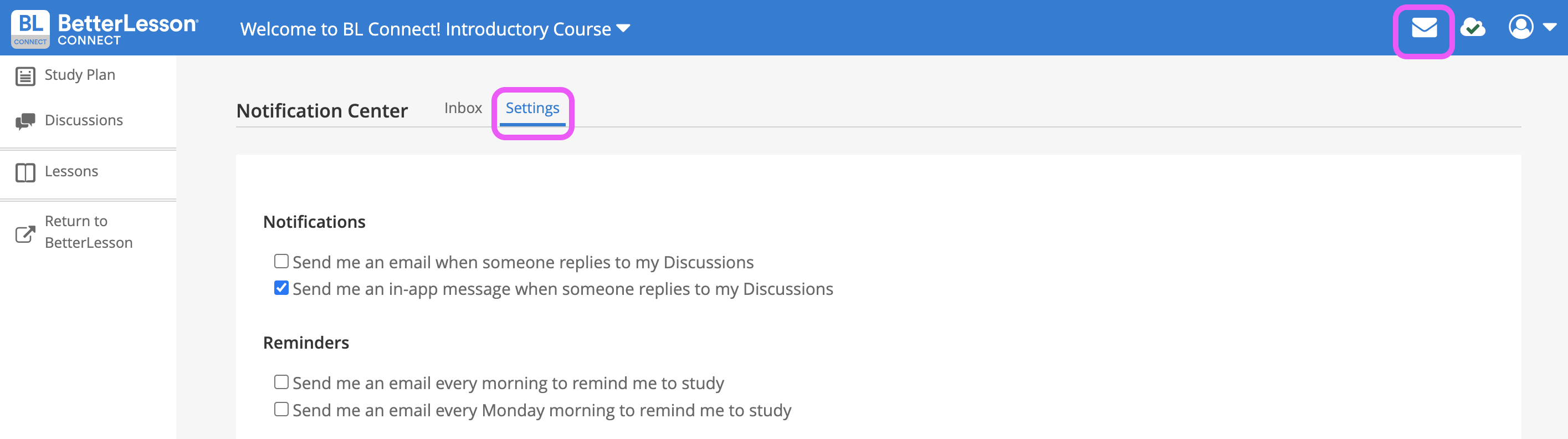
Task: Click the cloud sync status icon
Action: tap(1473, 28)
